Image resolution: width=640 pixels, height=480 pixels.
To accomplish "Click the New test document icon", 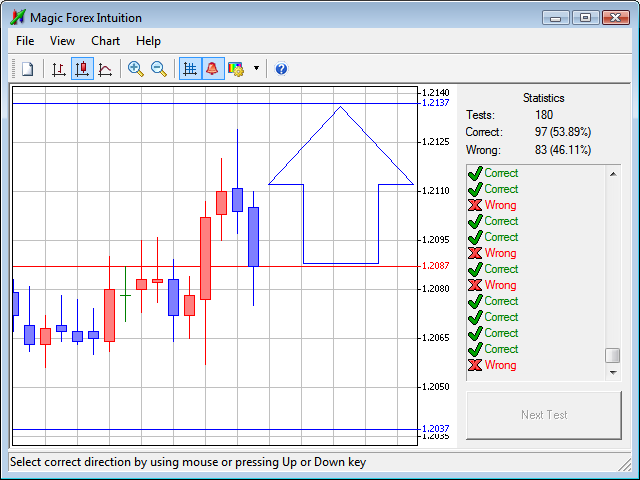I will click(x=28, y=69).
